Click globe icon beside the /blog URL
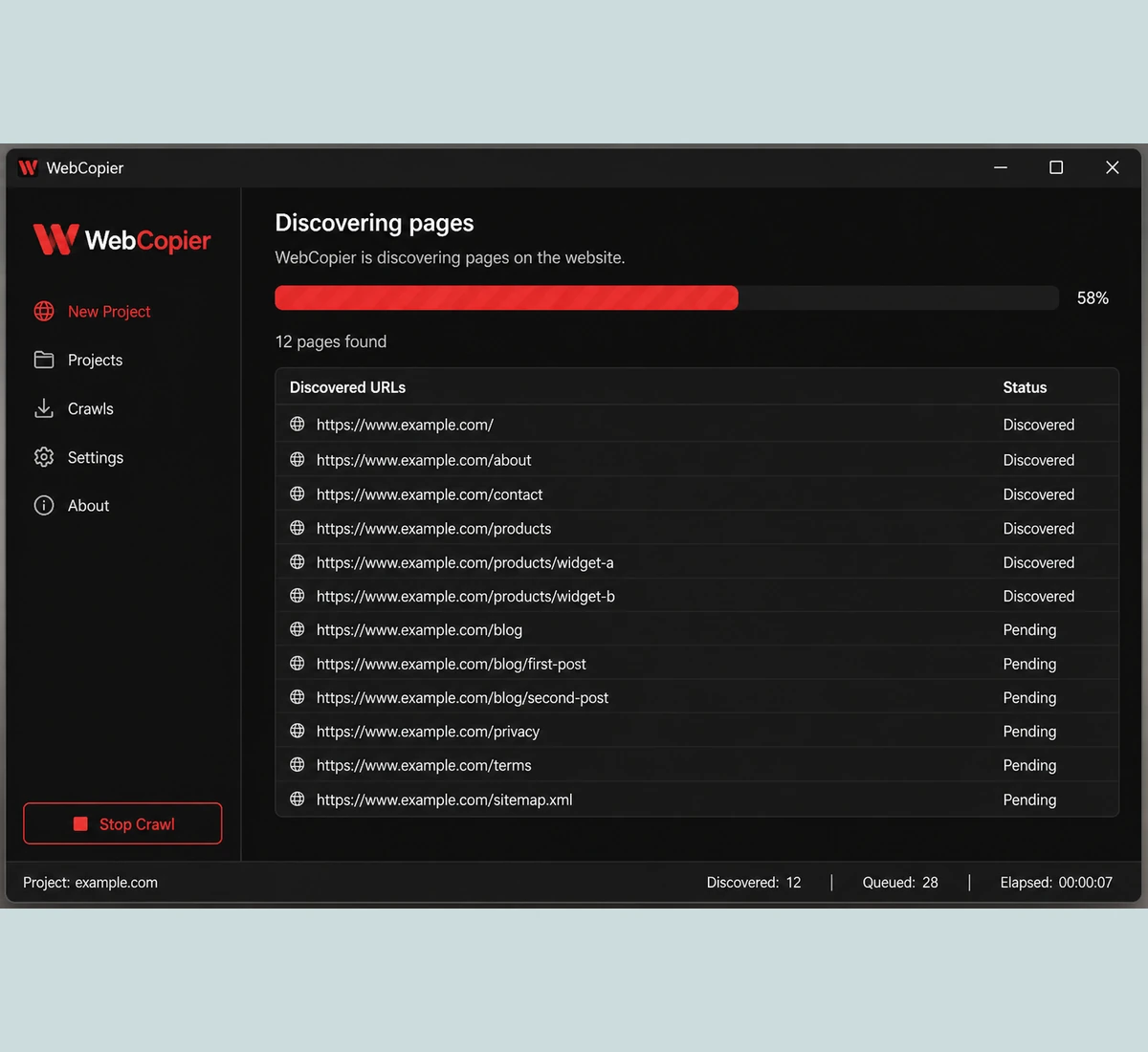Screen dimensions: 1148x1052 (298, 629)
